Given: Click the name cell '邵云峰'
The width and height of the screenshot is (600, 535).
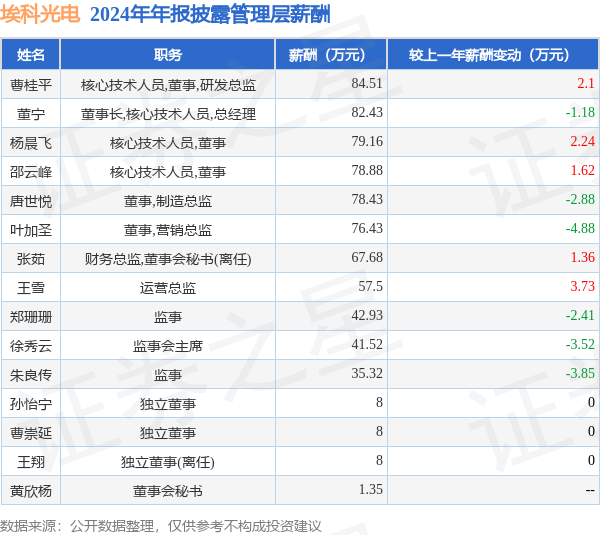Looking at the screenshot, I should pos(31,172).
